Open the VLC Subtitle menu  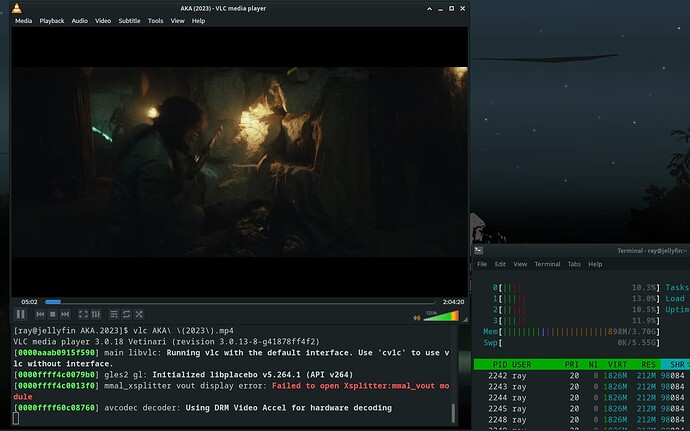pos(129,21)
